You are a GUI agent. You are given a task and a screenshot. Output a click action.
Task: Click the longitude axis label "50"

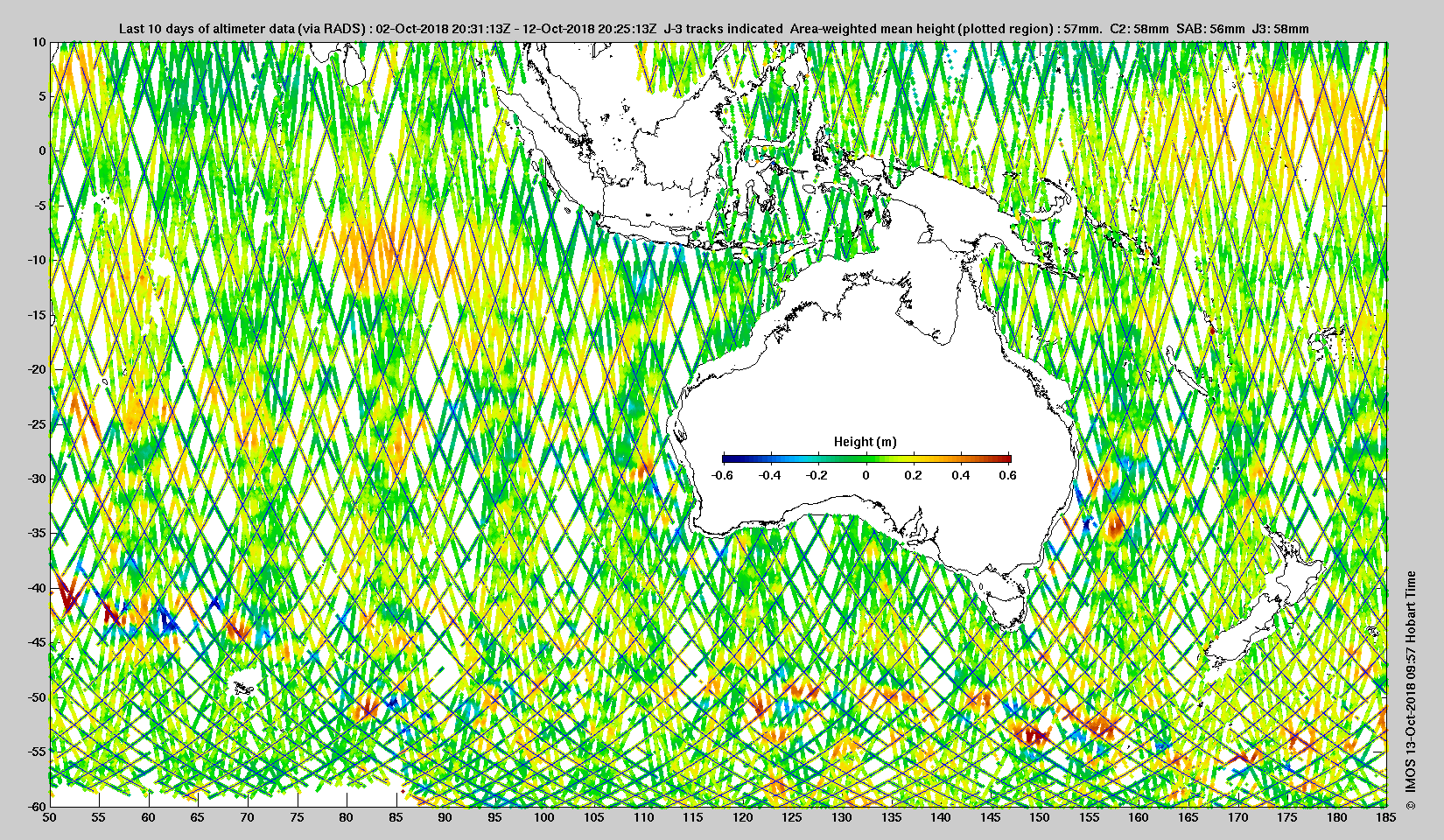click(50, 818)
